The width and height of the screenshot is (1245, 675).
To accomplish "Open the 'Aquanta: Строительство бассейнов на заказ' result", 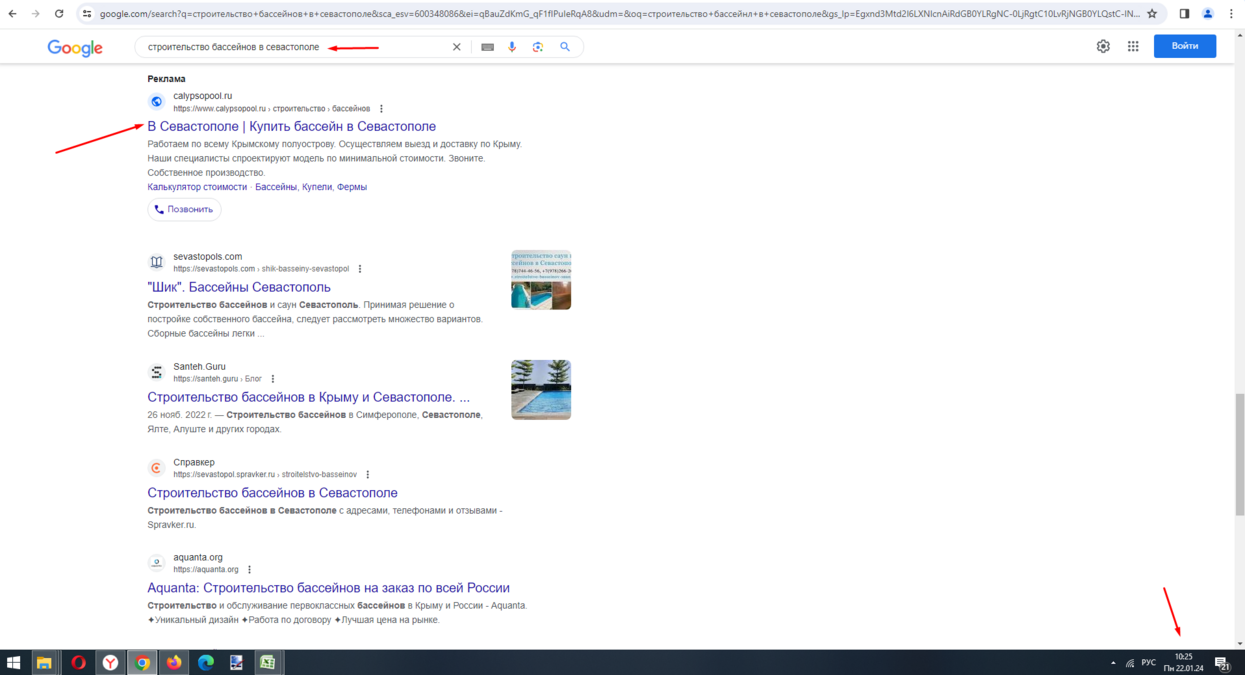I will point(329,588).
